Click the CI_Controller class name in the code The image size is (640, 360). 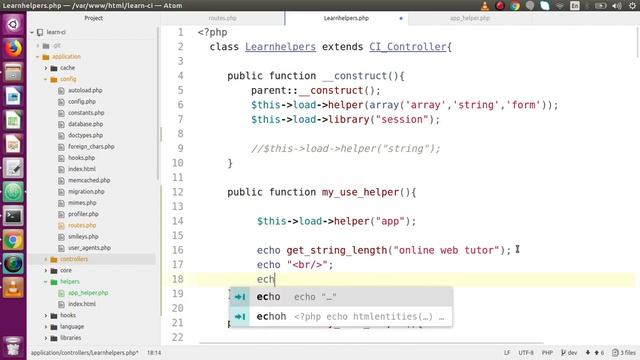pyautogui.click(x=408, y=47)
